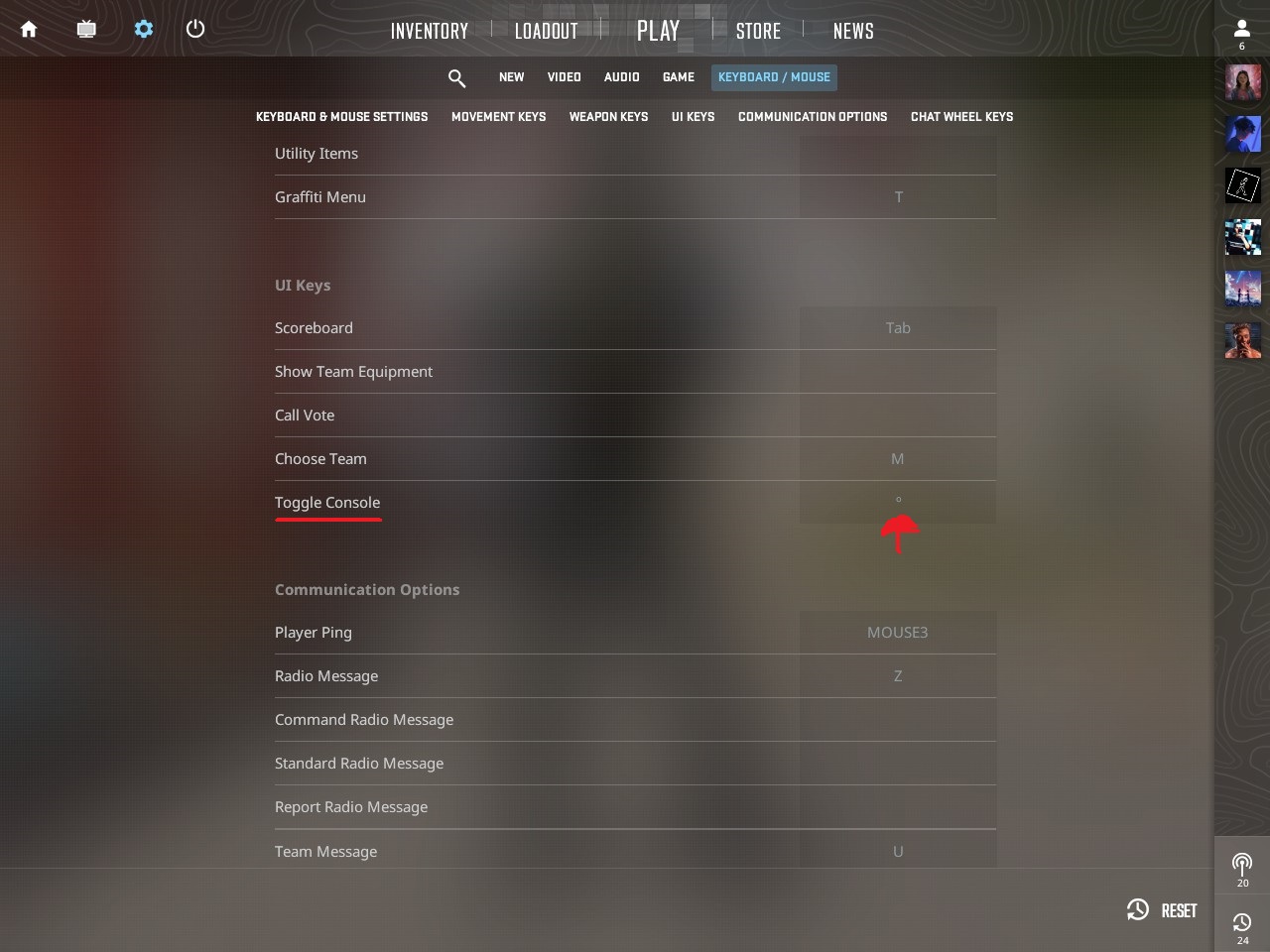Change the Toggle Console key binding

(x=898, y=503)
